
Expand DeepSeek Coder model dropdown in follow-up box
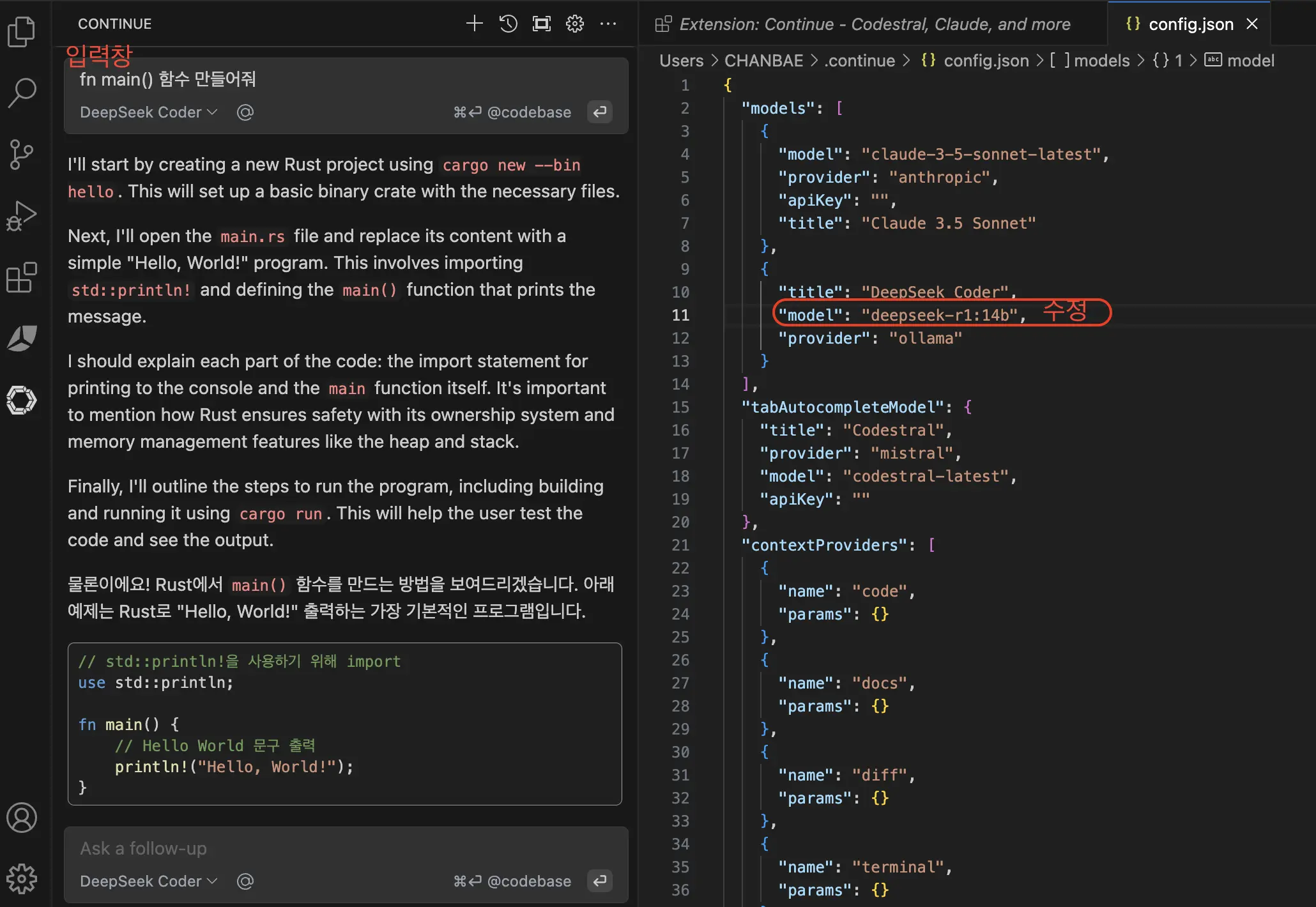pos(148,881)
